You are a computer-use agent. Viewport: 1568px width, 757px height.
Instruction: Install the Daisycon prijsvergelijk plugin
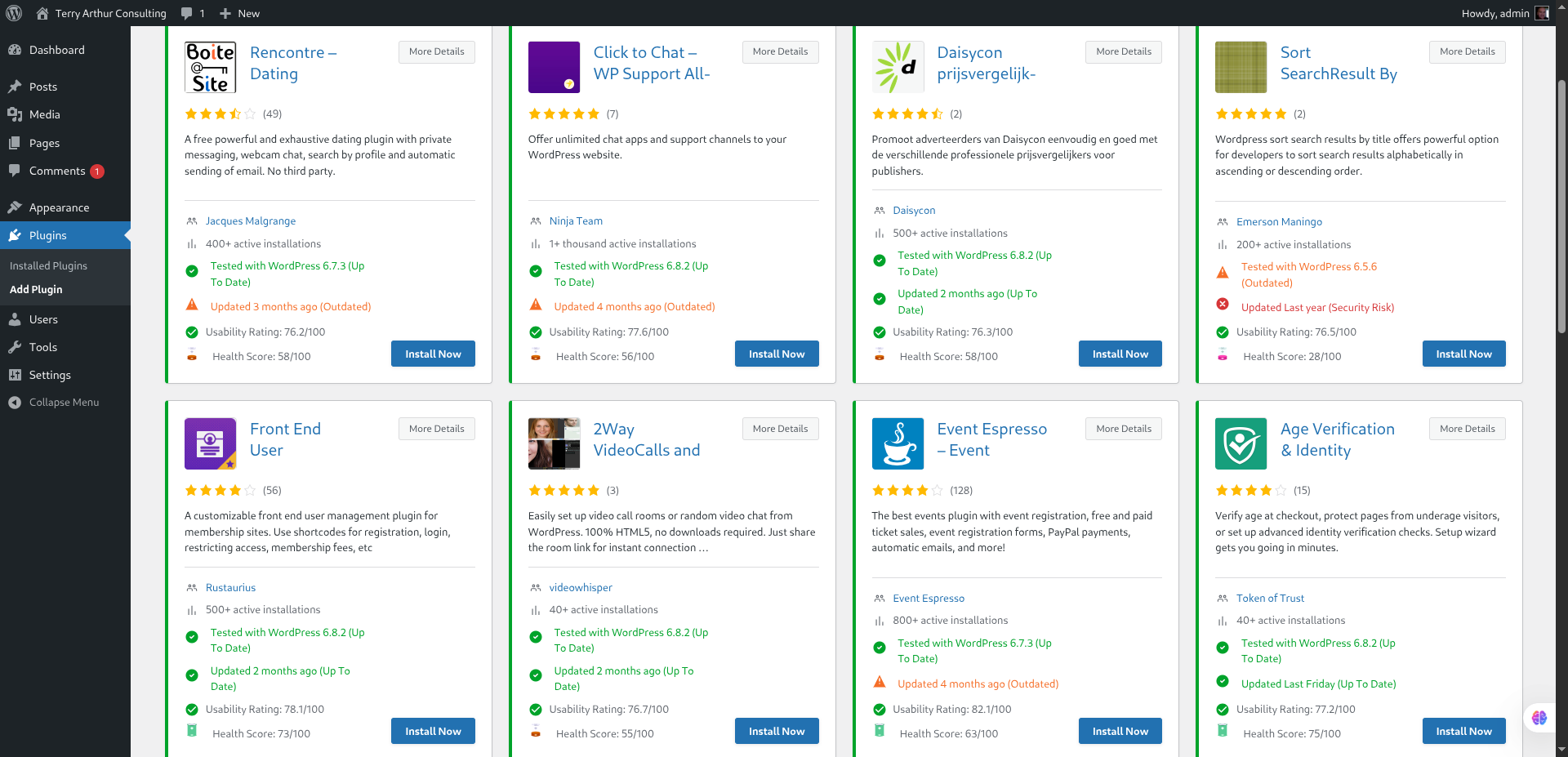[x=1120, y=354]
